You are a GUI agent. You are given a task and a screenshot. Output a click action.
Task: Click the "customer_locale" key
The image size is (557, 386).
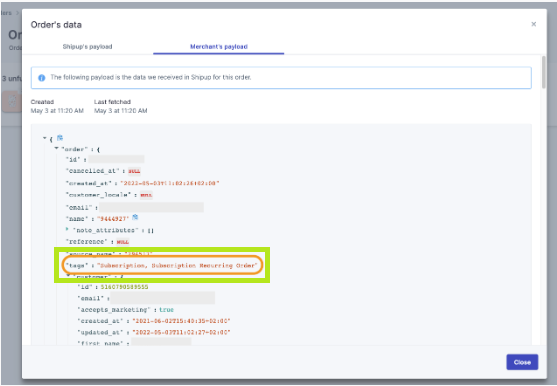pyautogui.click(x=98, y=195)
